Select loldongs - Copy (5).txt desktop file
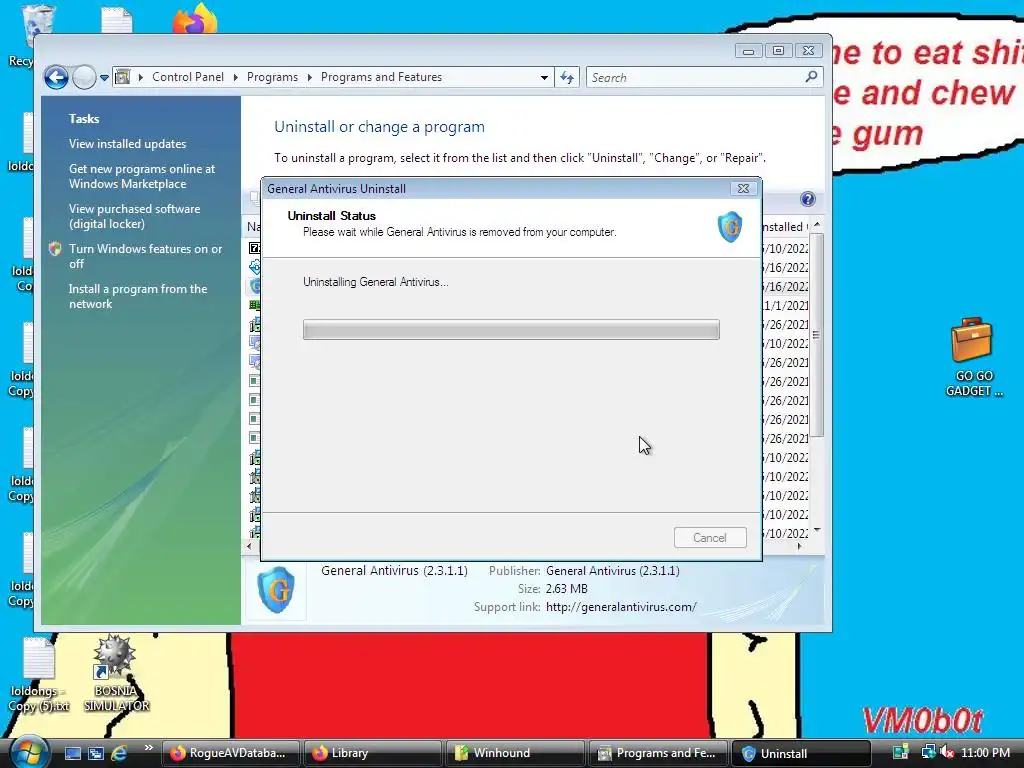 point(39,675)
